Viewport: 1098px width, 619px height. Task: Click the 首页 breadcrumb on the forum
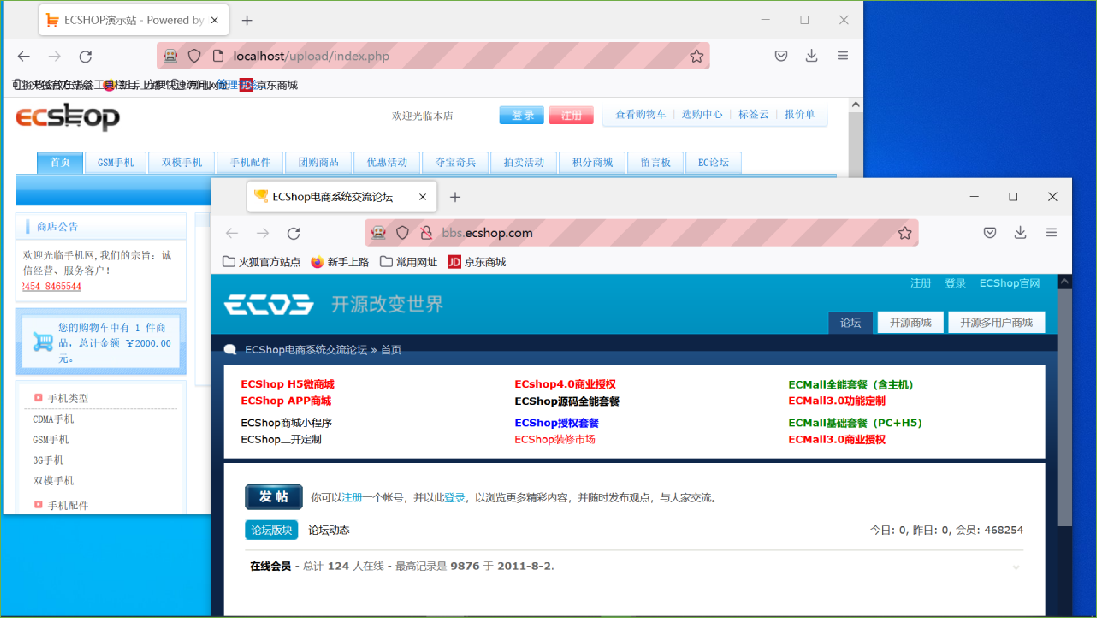(391, 349)
